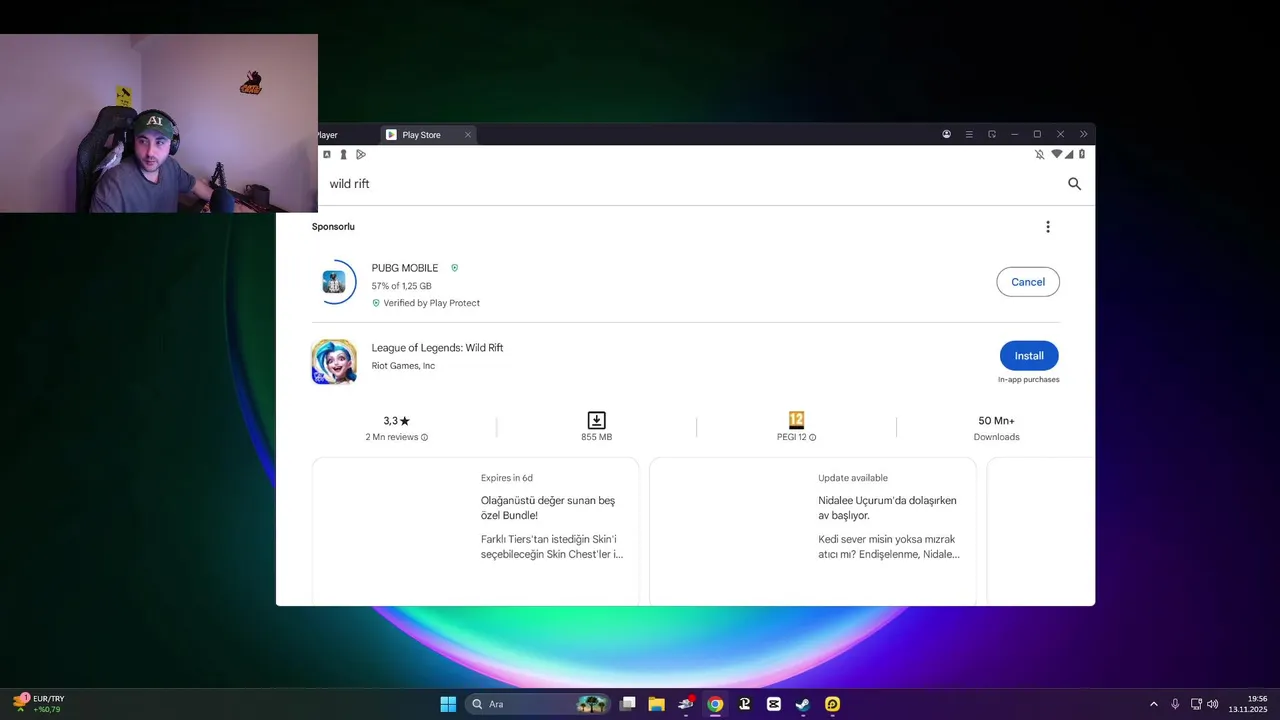Viewport: 1280px width, 720px height.
Task: Open volume control in system tray
Action: point(1213,704)
